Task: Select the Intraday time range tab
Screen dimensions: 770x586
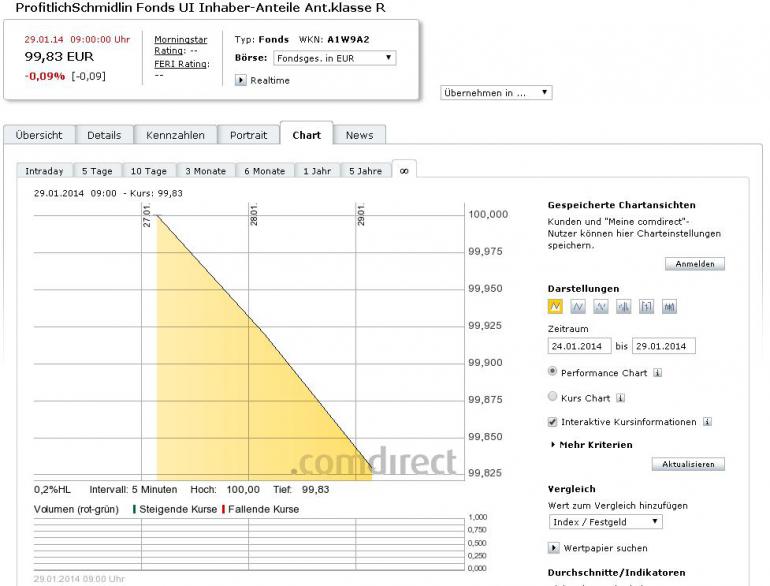Action: (x=44, y=170)
